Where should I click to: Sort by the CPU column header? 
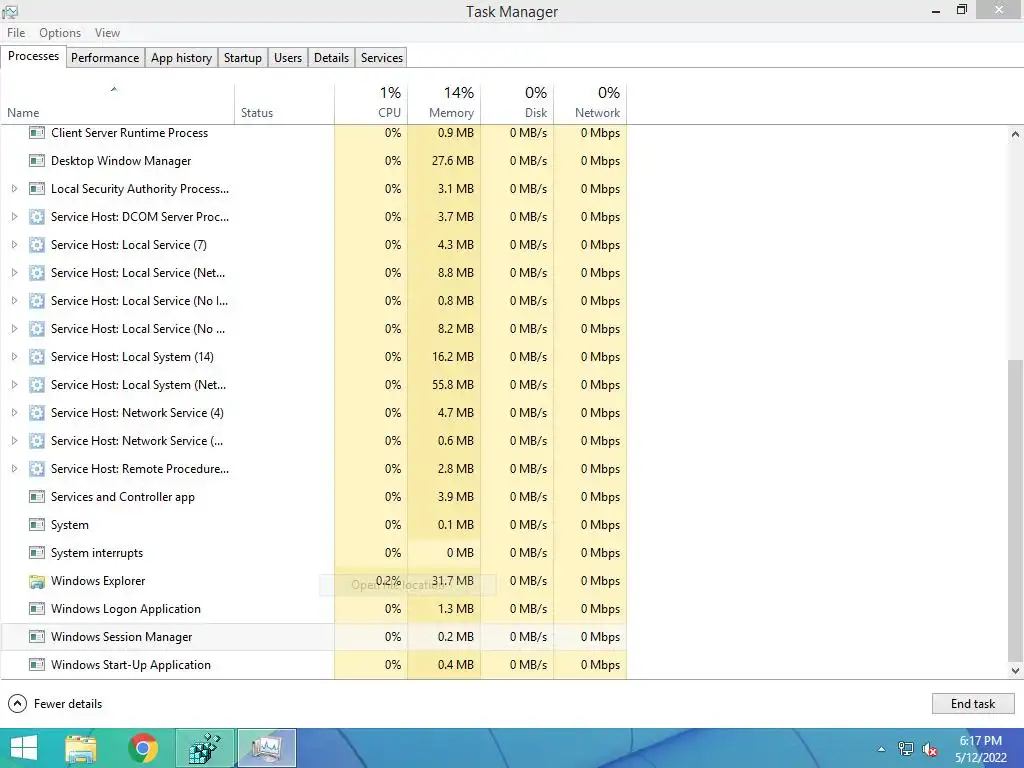pyautogui.click(x=371, y=104)
